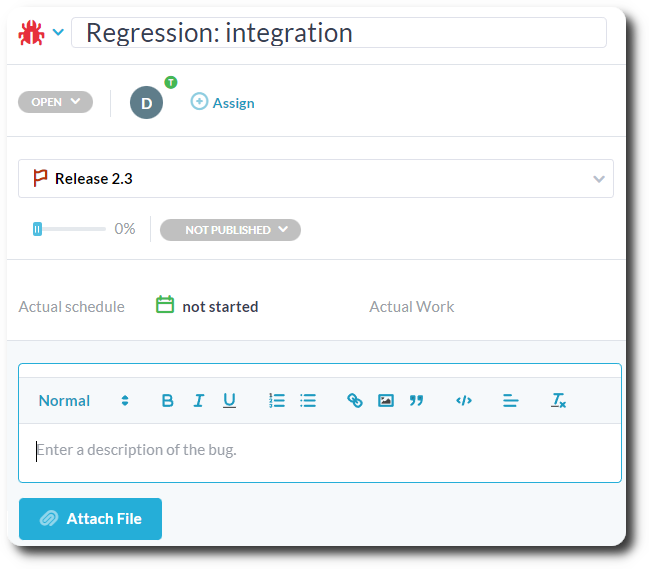This screenshot has height=569, width=649.
Task: Toggle underline text formatting
Action: coord(229,401)
